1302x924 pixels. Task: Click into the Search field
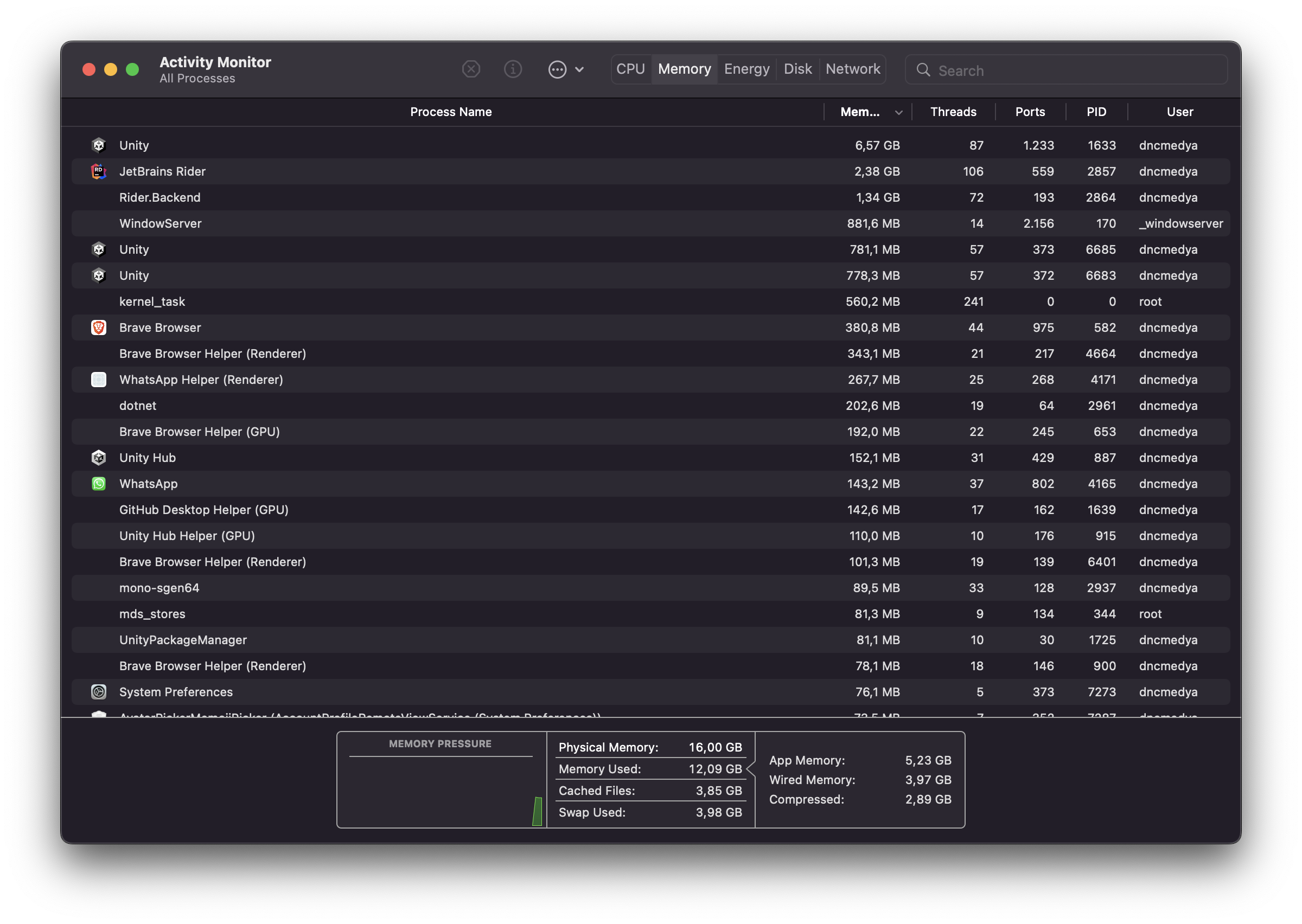1076,70
